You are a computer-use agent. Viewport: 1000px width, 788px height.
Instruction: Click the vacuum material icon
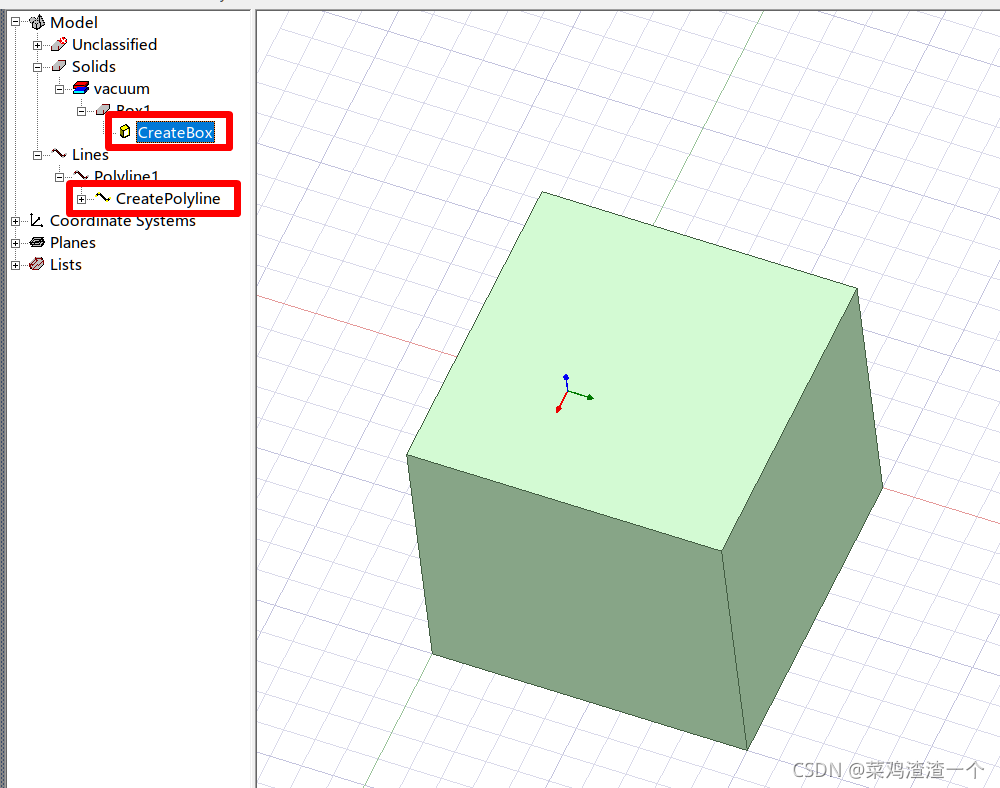point(81,88)
